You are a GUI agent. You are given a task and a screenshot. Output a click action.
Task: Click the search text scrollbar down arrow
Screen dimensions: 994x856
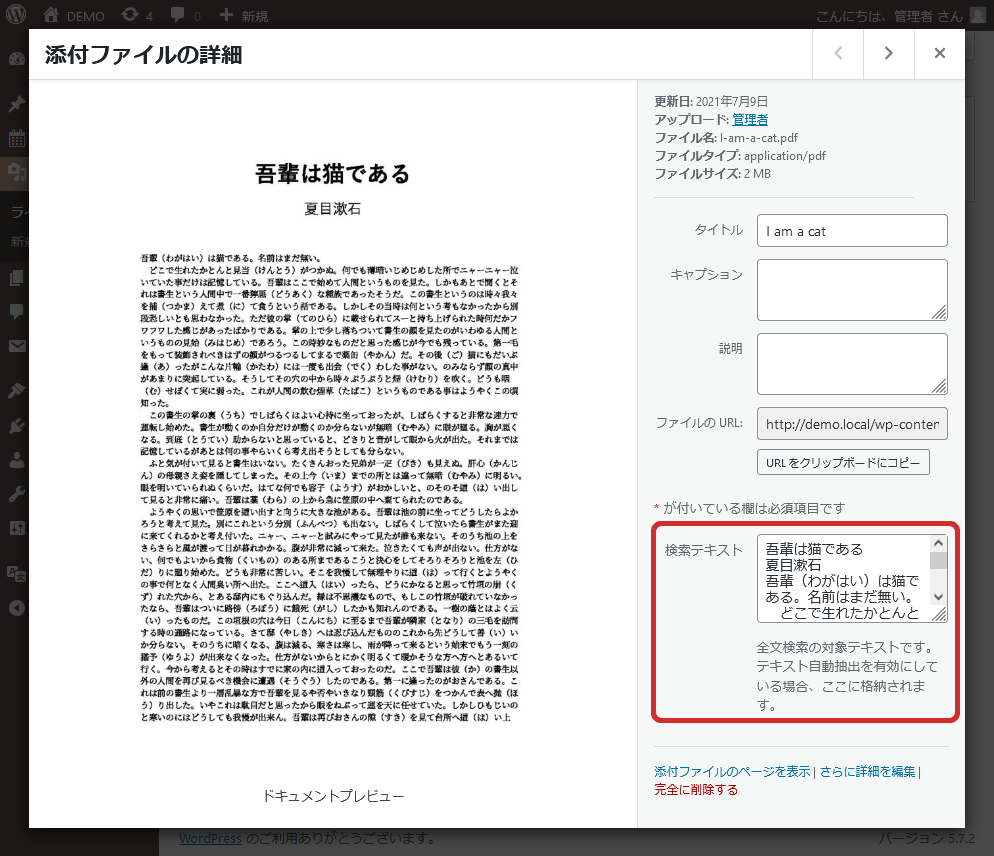(939, 597)
